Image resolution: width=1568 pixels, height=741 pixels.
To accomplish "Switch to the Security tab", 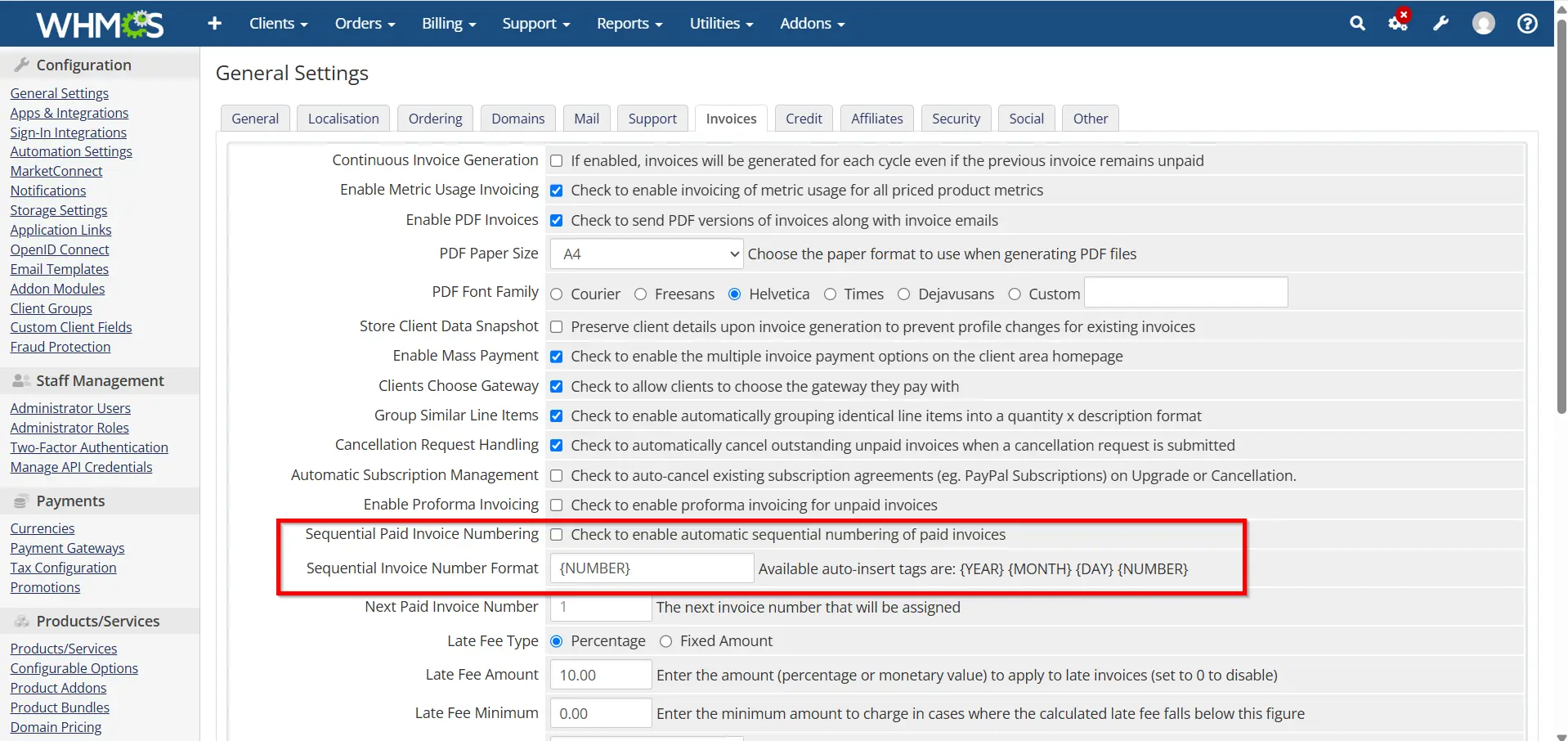I will (x=956, y=119).
